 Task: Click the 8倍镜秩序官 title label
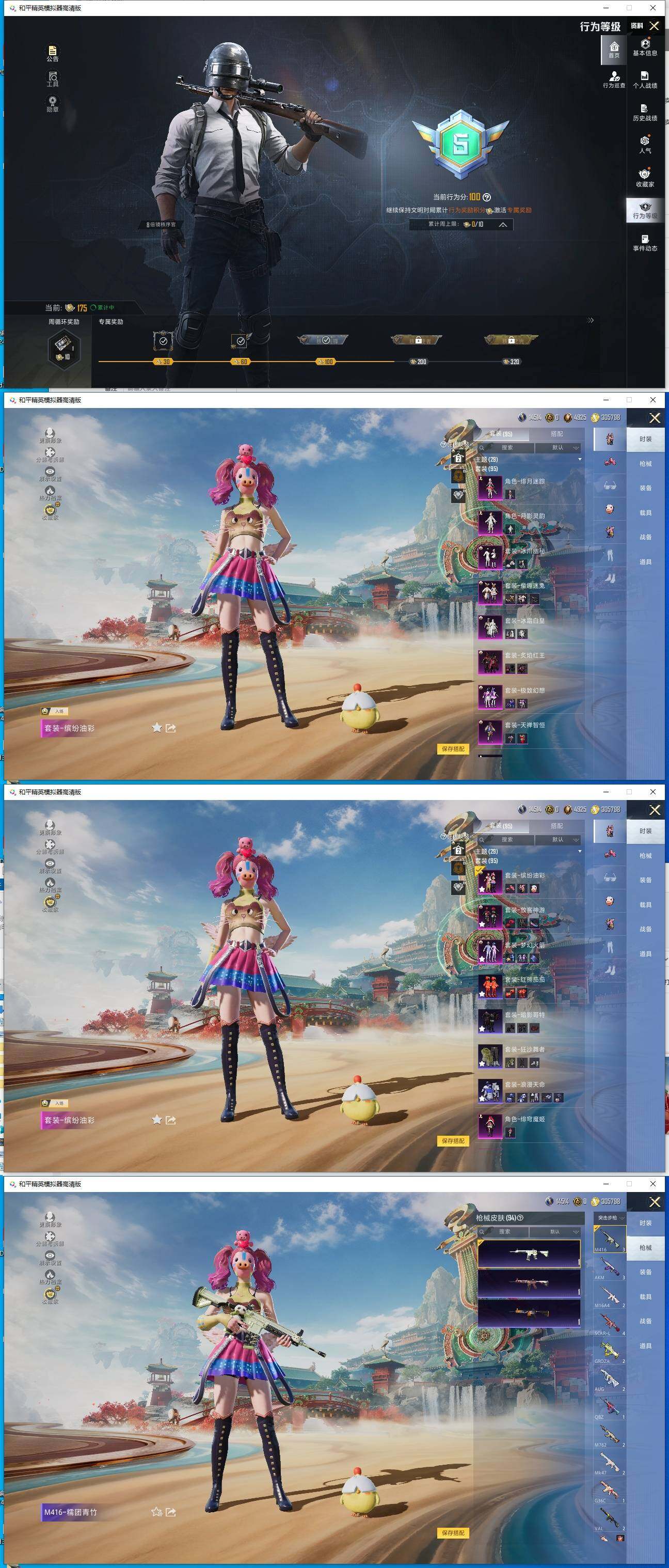click(161, 225)
